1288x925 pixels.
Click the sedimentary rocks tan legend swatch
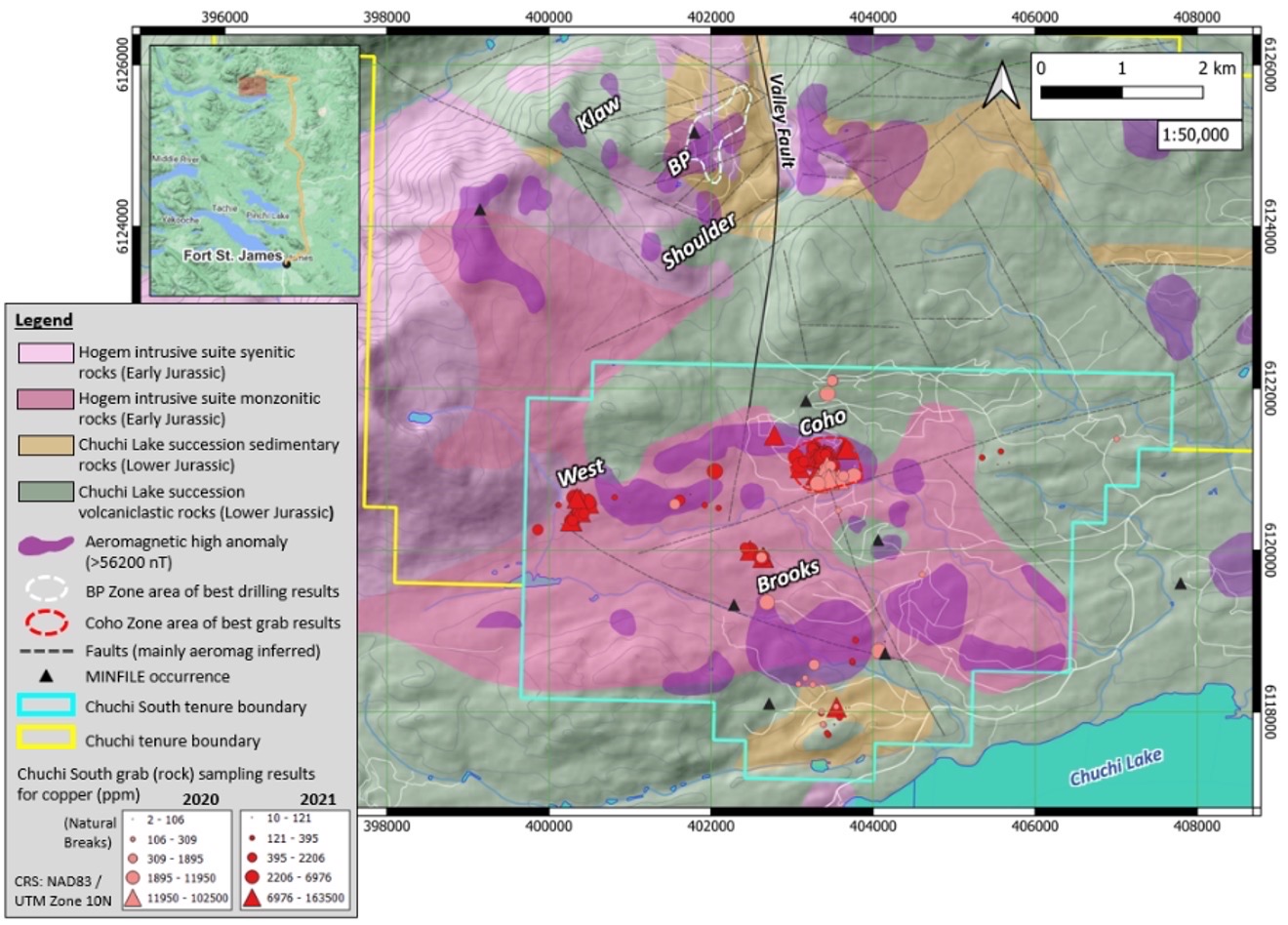click(x=45, y=445)
